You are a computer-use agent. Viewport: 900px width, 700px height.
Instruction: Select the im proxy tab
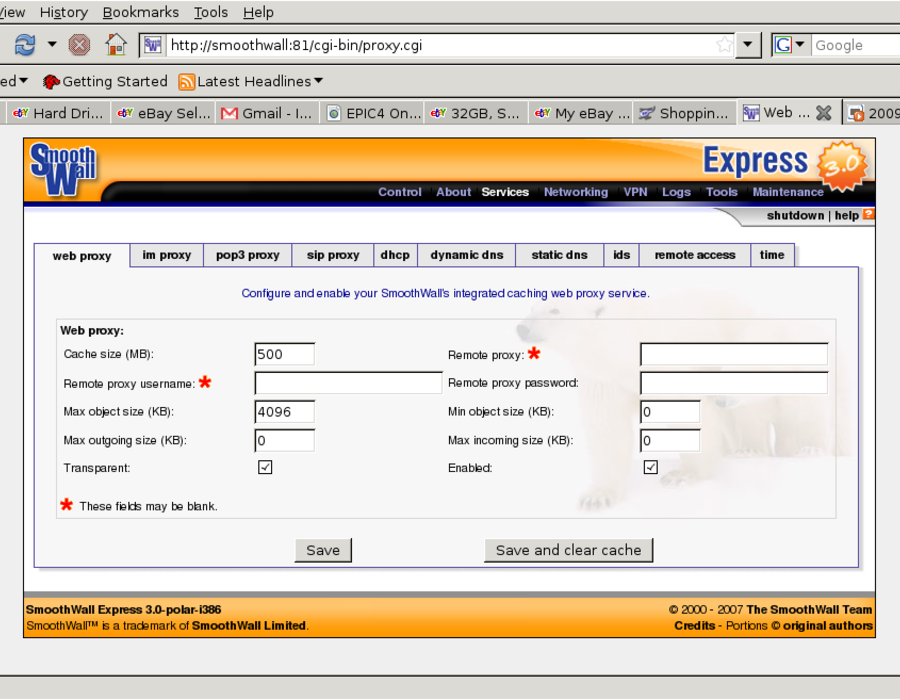click(x=166, y=255)
